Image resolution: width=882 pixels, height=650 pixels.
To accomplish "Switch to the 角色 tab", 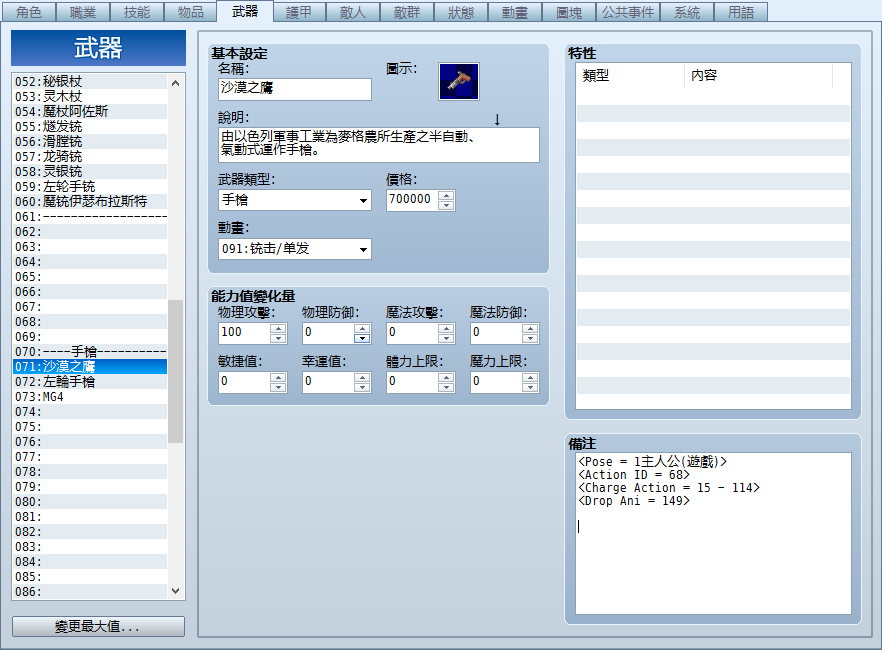I will pos(29,12).
